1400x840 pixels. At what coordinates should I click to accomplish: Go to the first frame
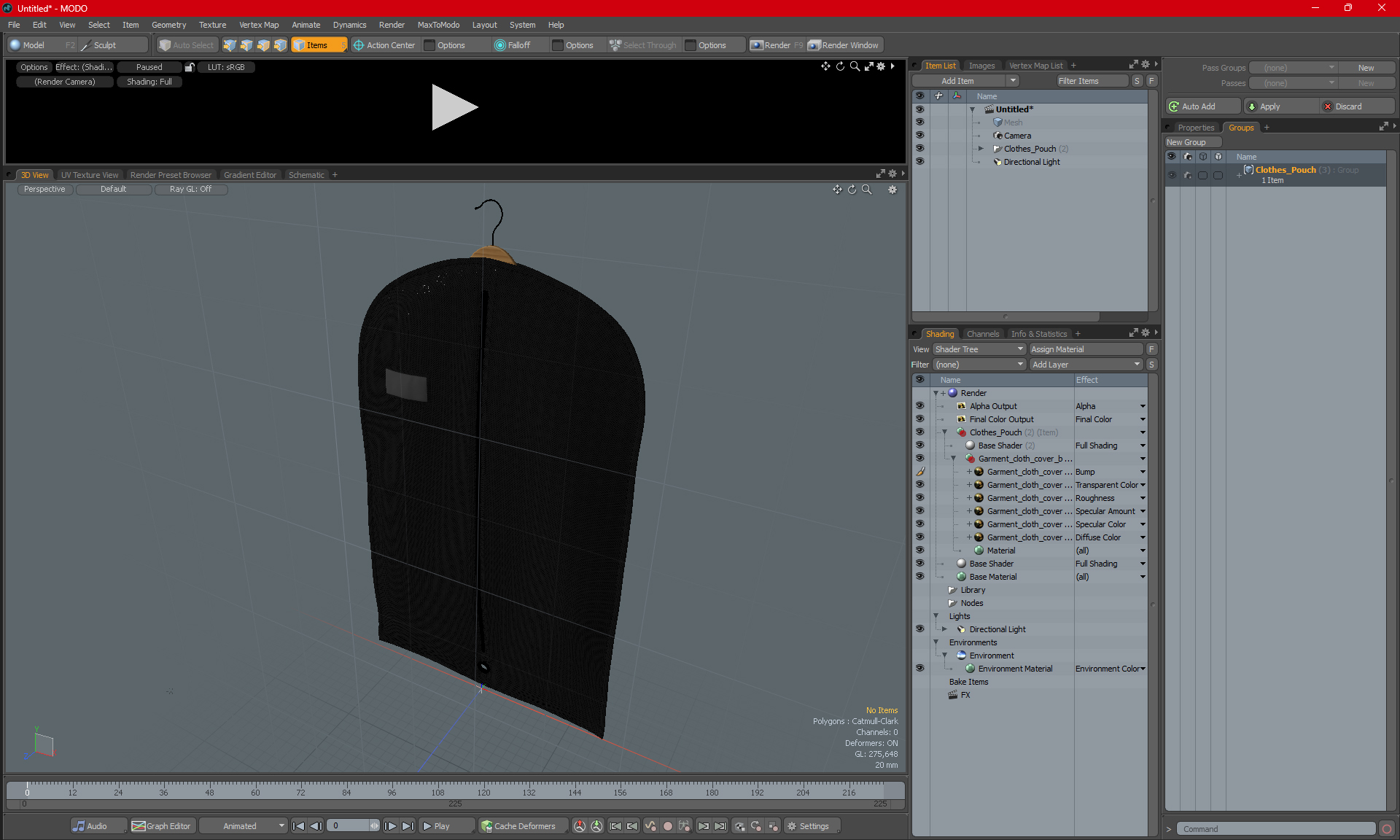298,826
